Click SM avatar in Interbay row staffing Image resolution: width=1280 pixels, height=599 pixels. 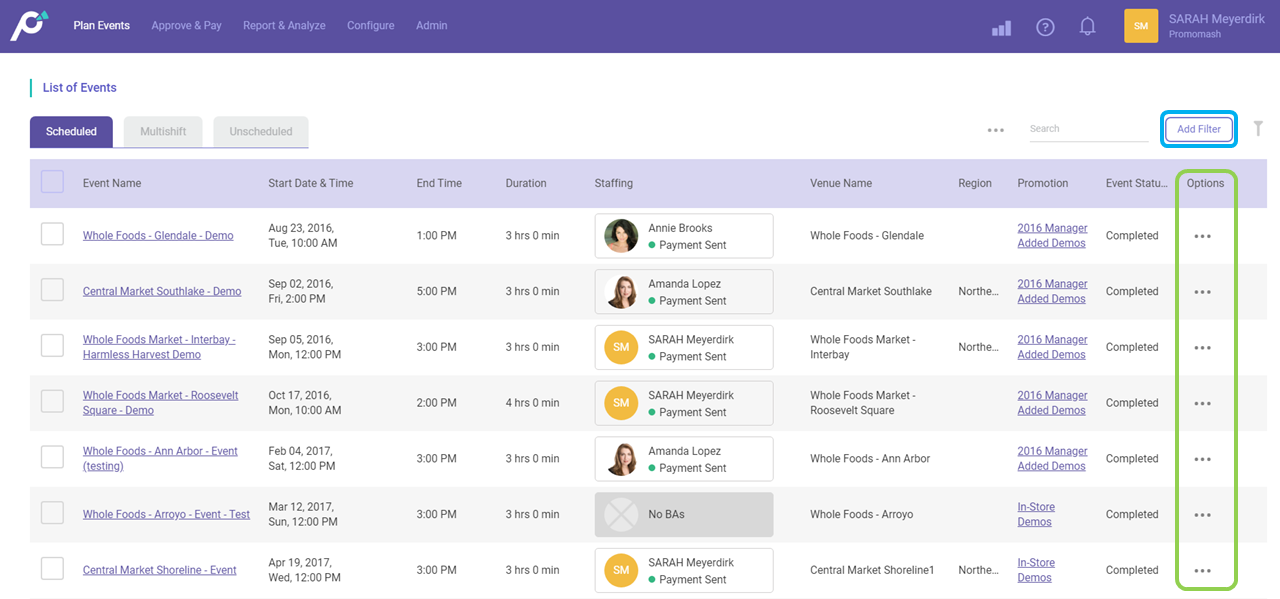tap(621, 347)
